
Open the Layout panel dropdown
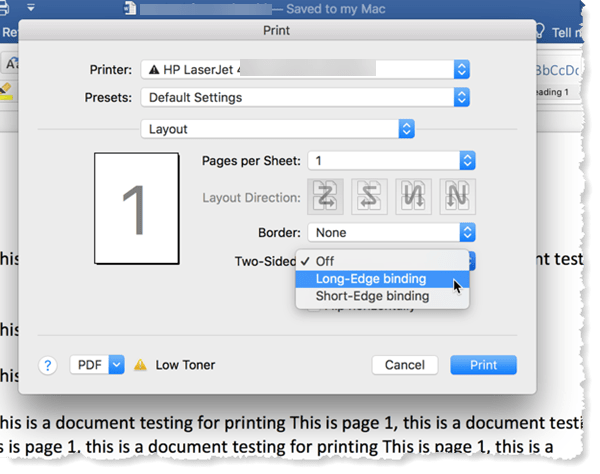[277, 129]
